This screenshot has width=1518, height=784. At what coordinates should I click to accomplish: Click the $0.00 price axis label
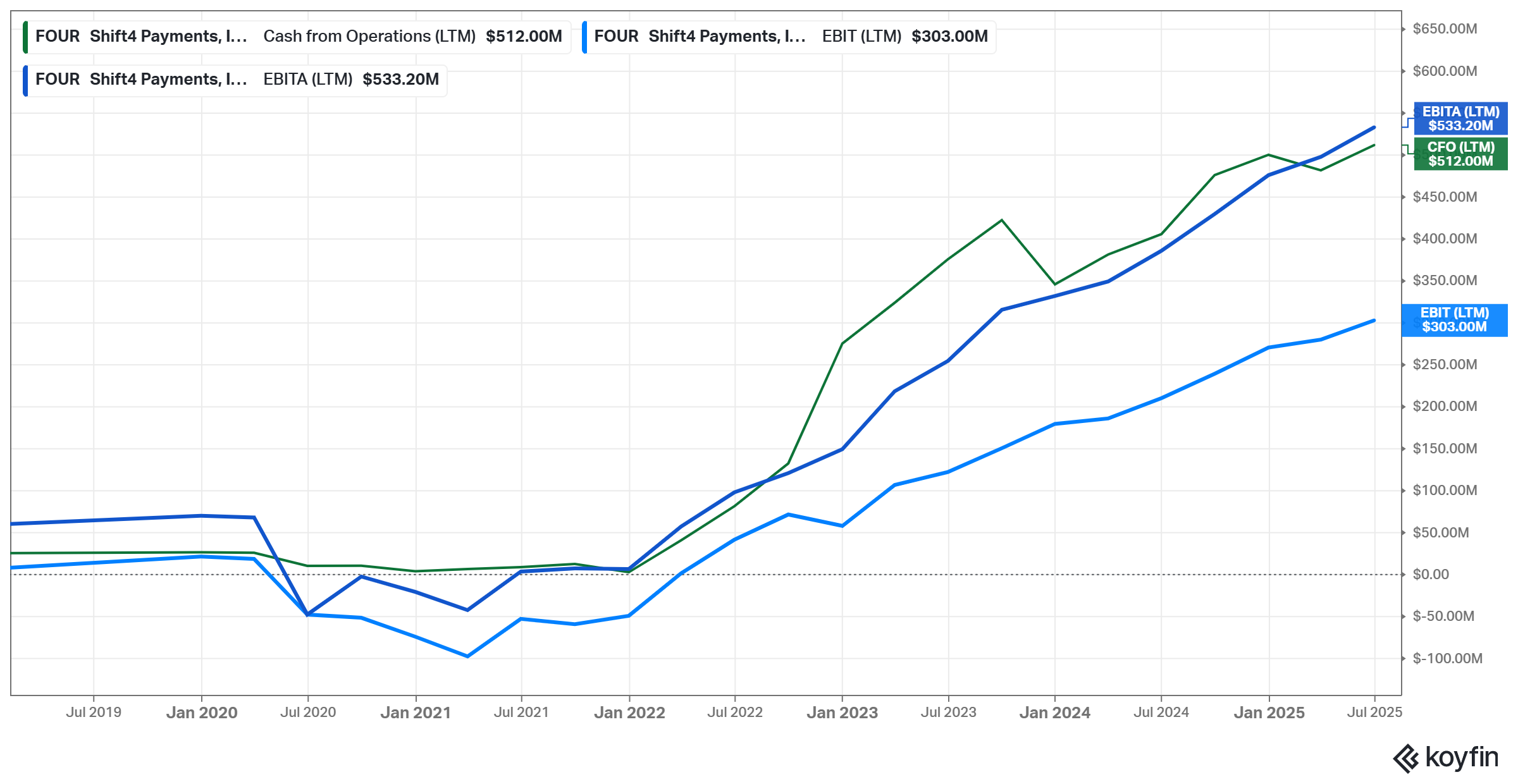[x=1431, y=574]
